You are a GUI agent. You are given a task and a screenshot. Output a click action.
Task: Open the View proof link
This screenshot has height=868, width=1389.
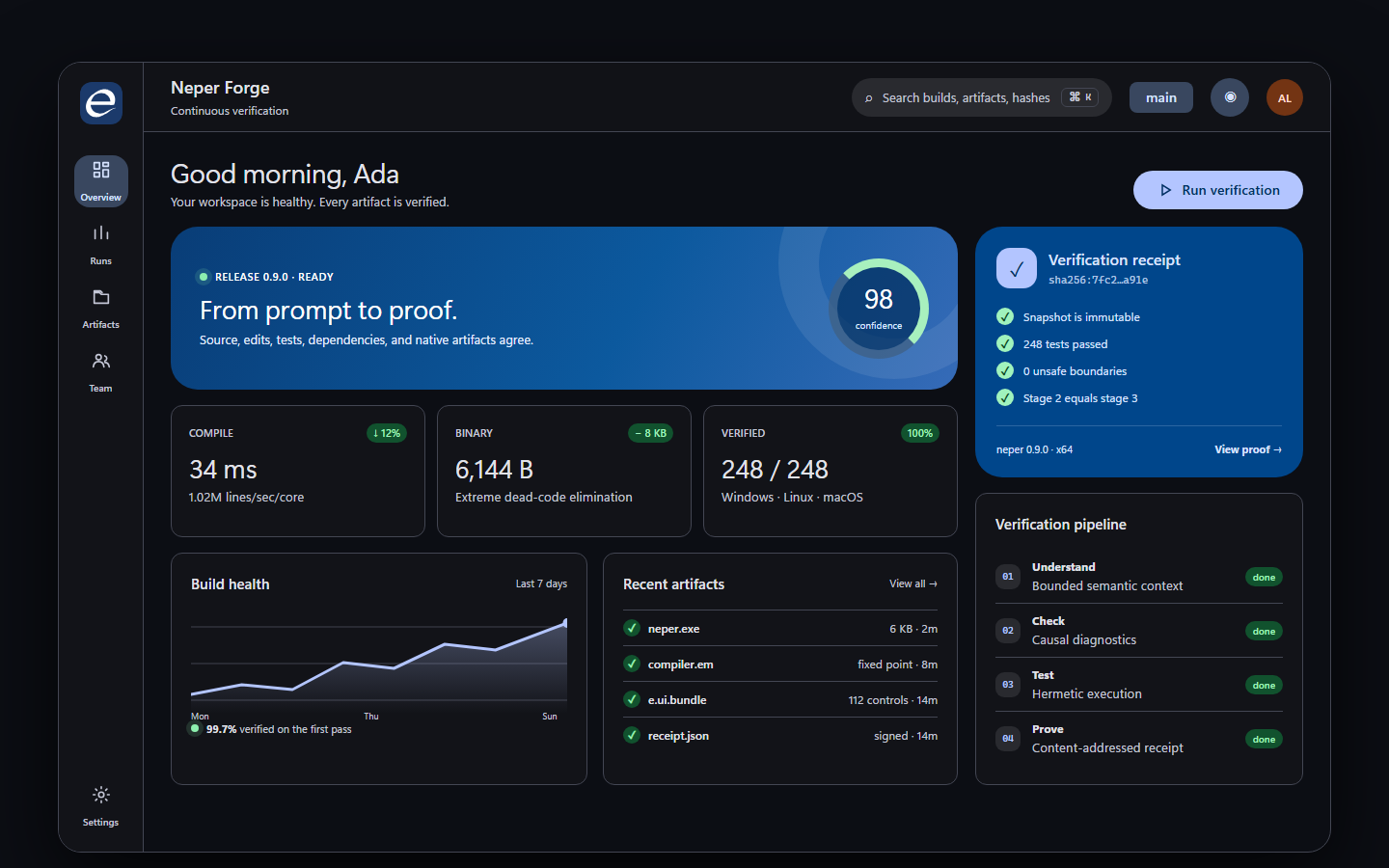pyautogui.click(x=1248, y=449)
